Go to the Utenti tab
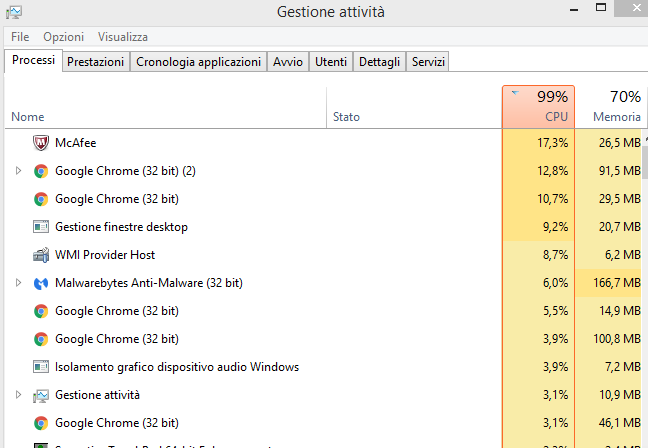Screen dimensions: 648x448 tap(331, 62)
